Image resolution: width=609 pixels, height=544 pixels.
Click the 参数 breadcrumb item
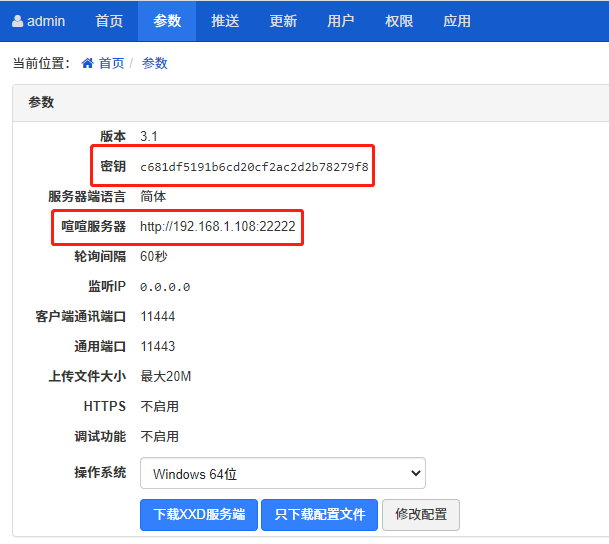pos(155,63)
